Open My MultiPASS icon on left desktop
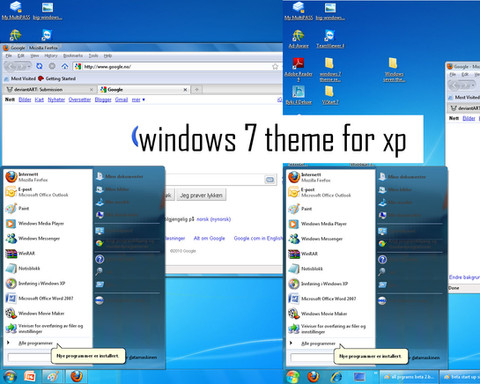480x384 pixels. pos(15,10)
